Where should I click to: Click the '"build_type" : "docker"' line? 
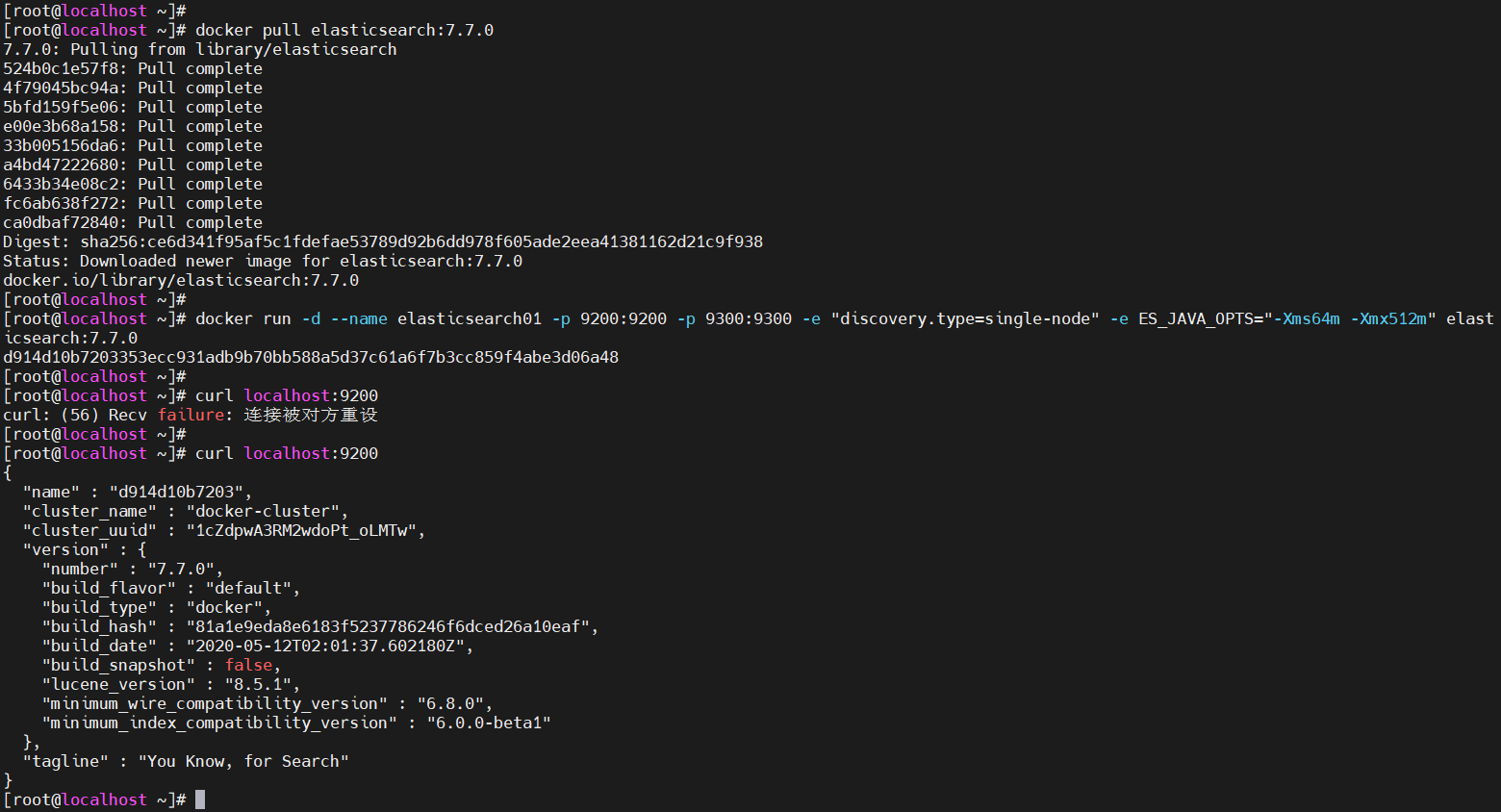(x=157, y=607)
